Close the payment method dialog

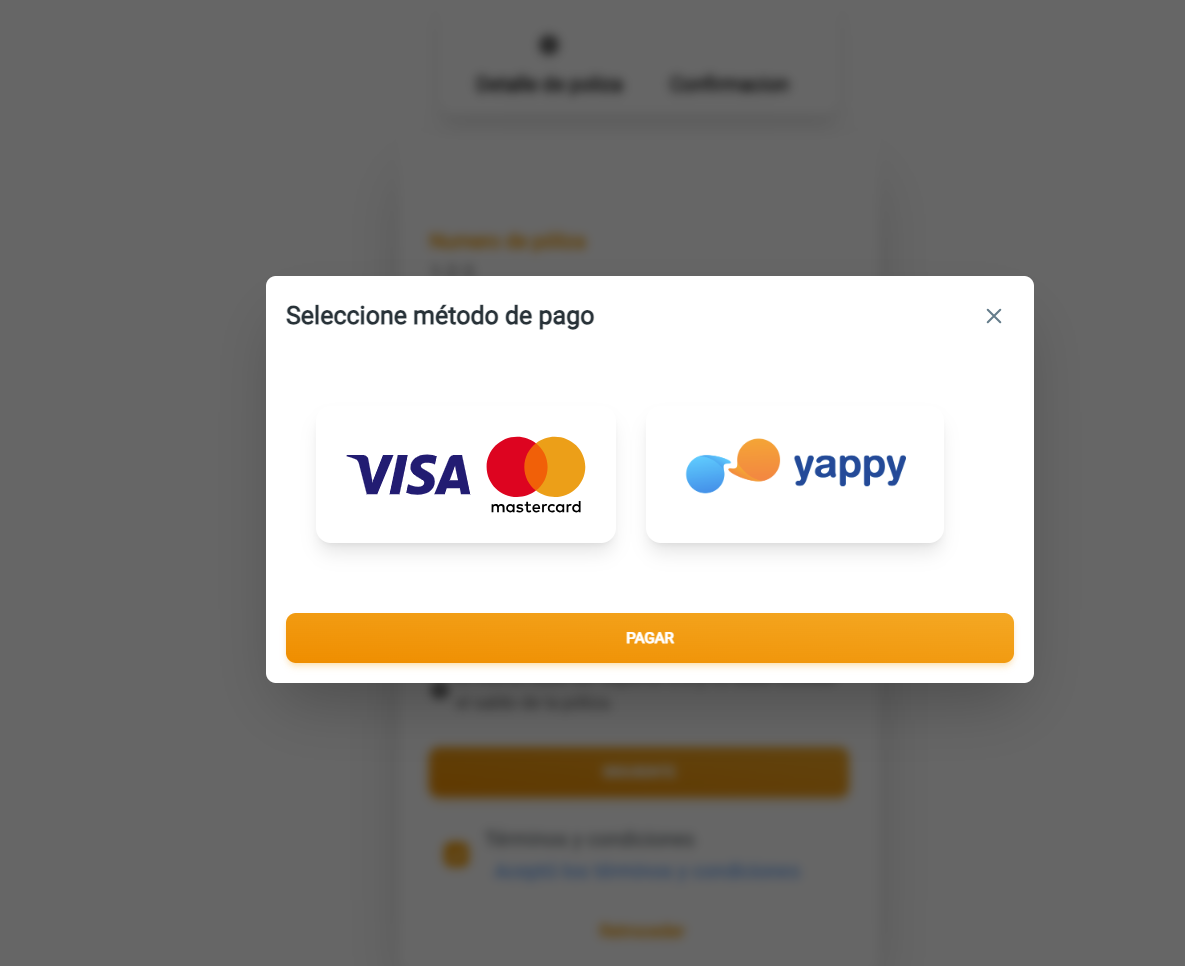point(994,316)
